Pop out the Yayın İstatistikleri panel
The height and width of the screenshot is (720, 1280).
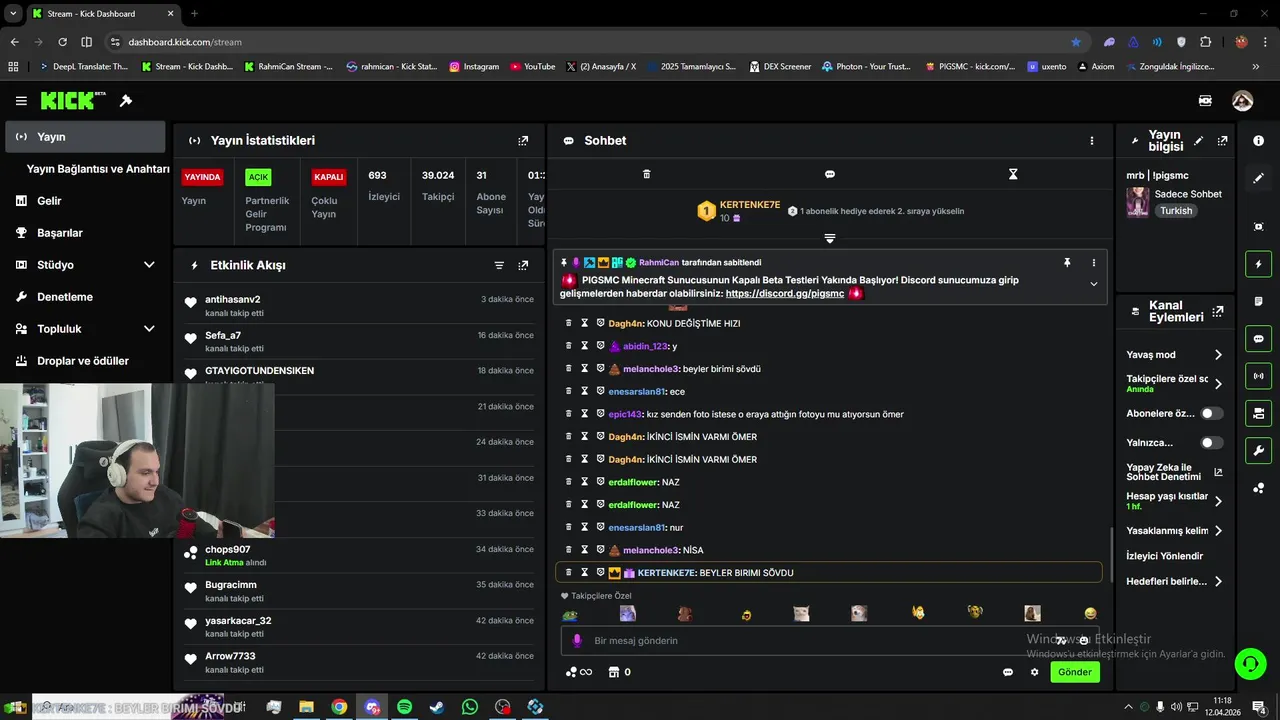(x=523, y=141)
